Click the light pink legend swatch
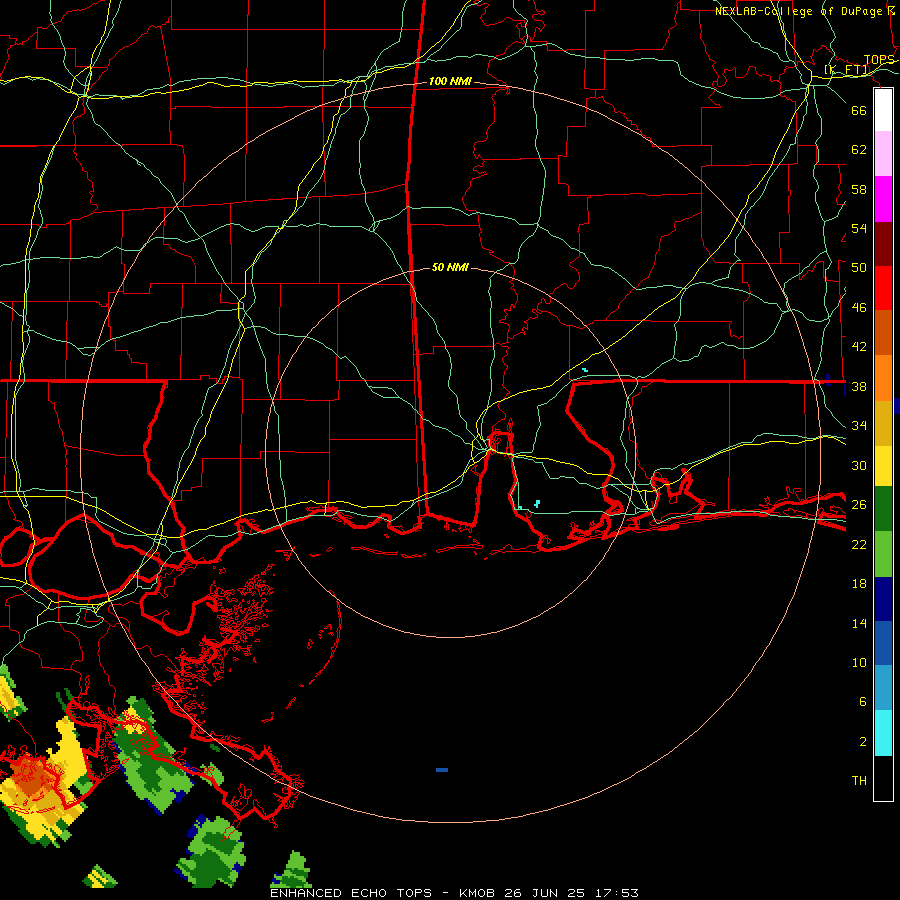Viewport: 900px width, 900px height. 883,154
